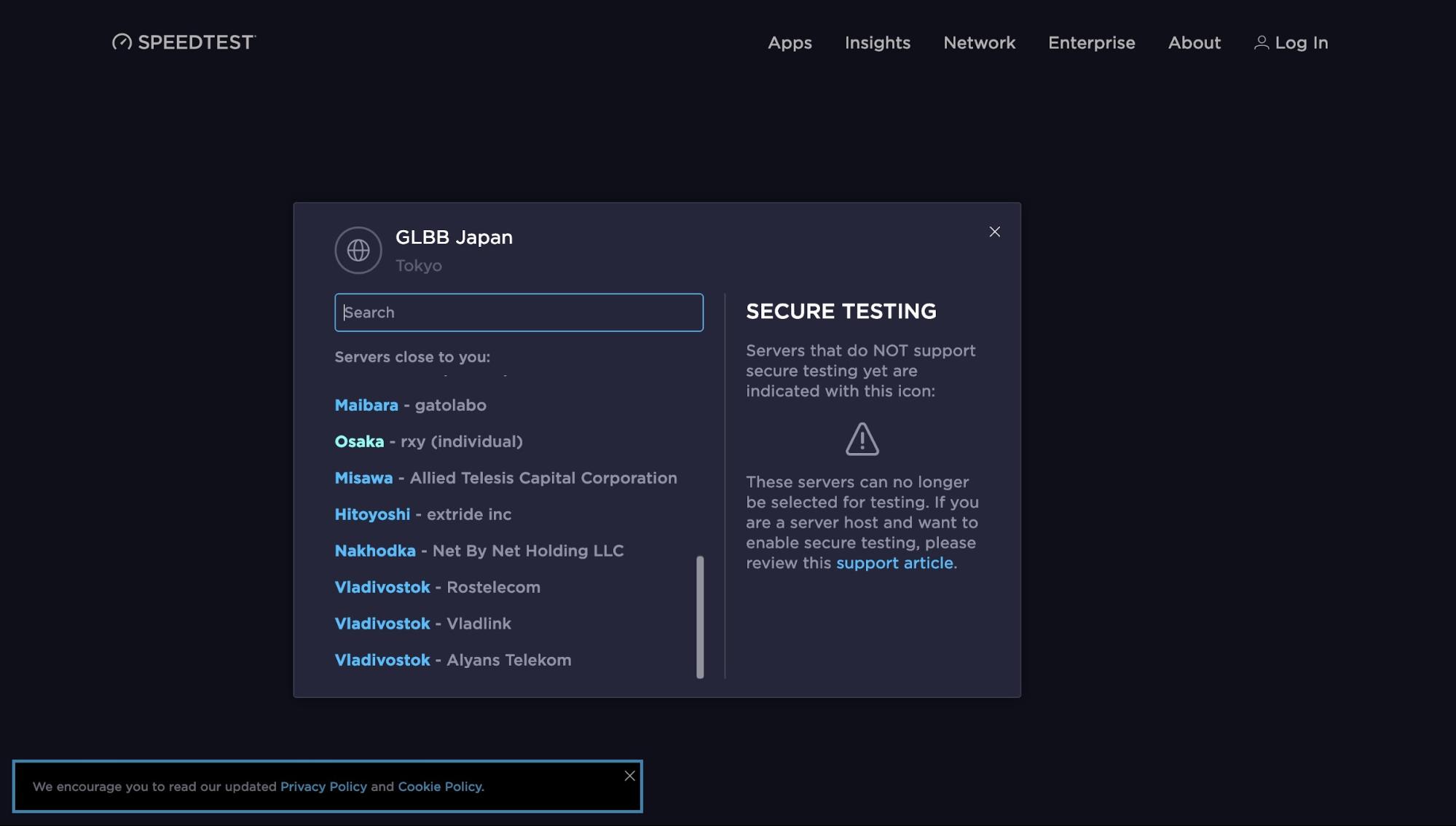Select Vladivostok - Rostelecom server
This screenshot has height=826, width=1456.
[x=437, y=587]
